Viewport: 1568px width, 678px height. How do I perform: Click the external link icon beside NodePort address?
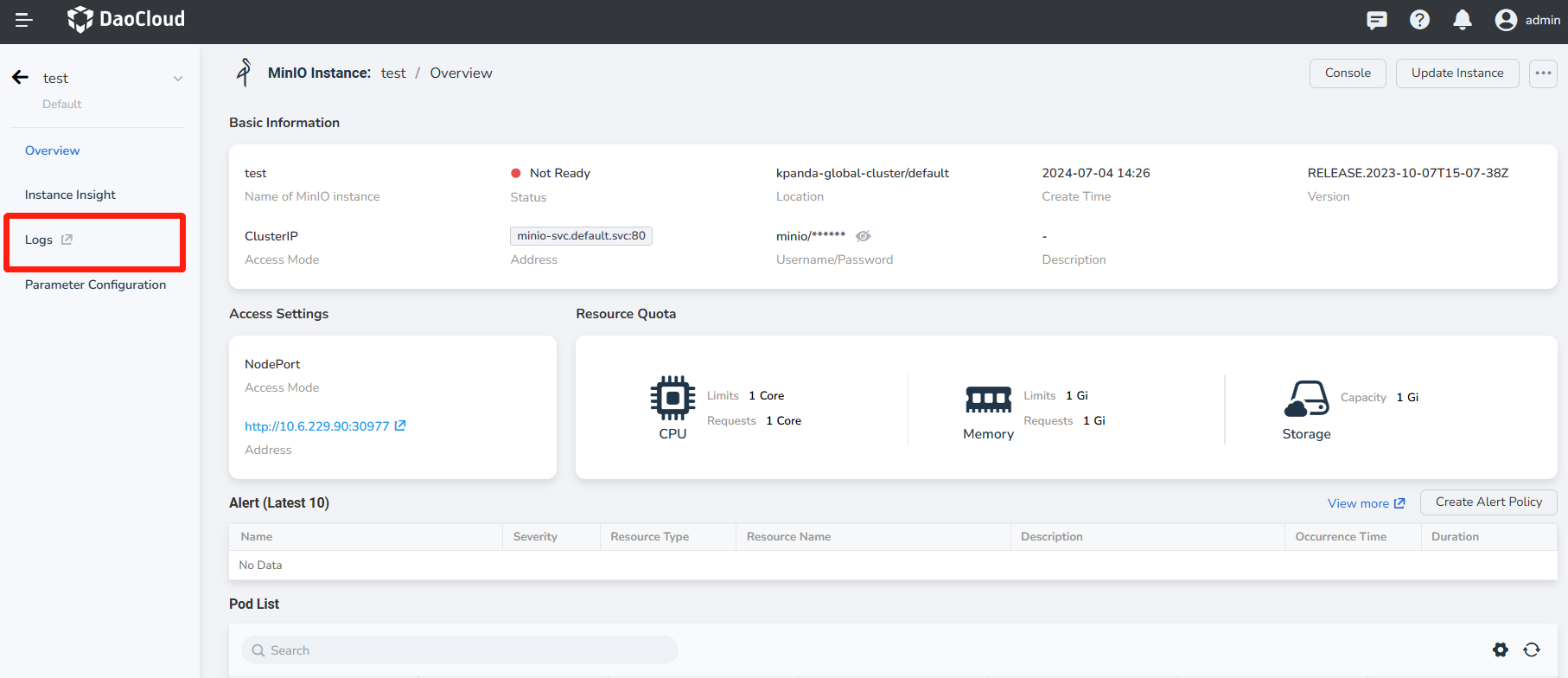click(400, 425)
